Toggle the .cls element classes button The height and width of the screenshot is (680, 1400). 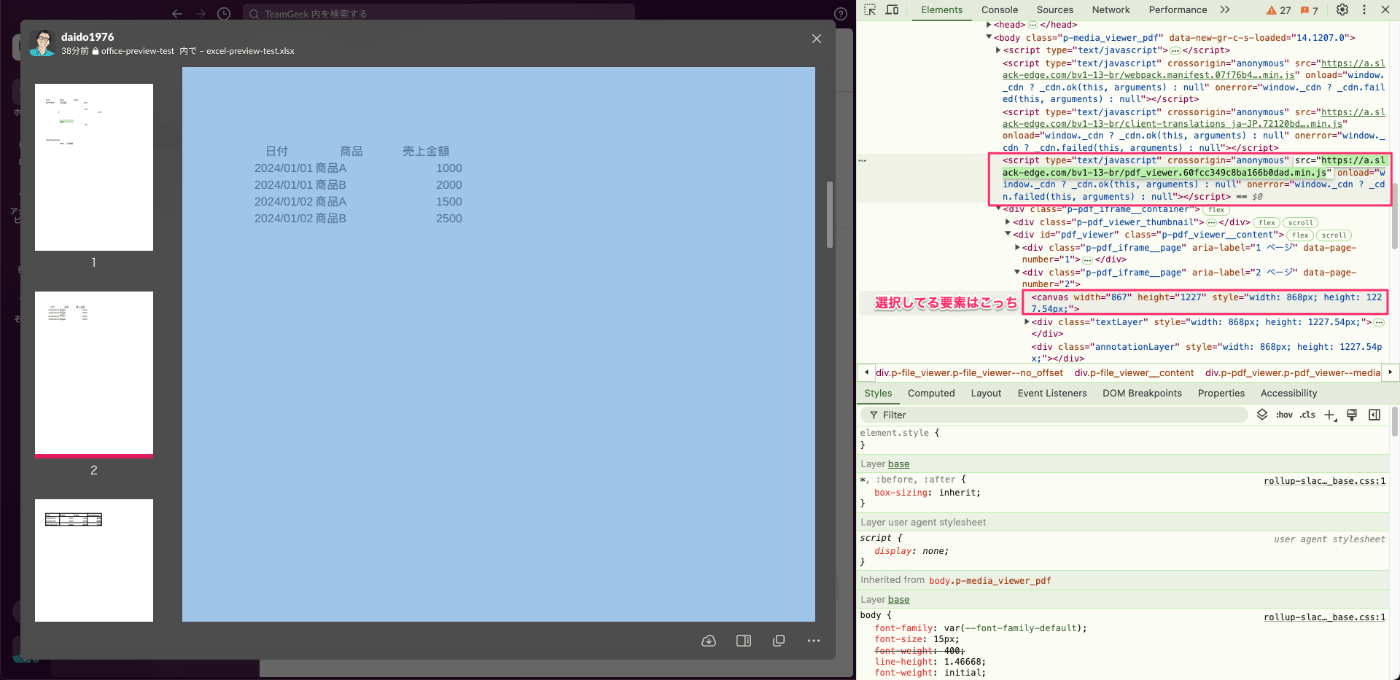pyautogui.click(x=1308, y=414)
